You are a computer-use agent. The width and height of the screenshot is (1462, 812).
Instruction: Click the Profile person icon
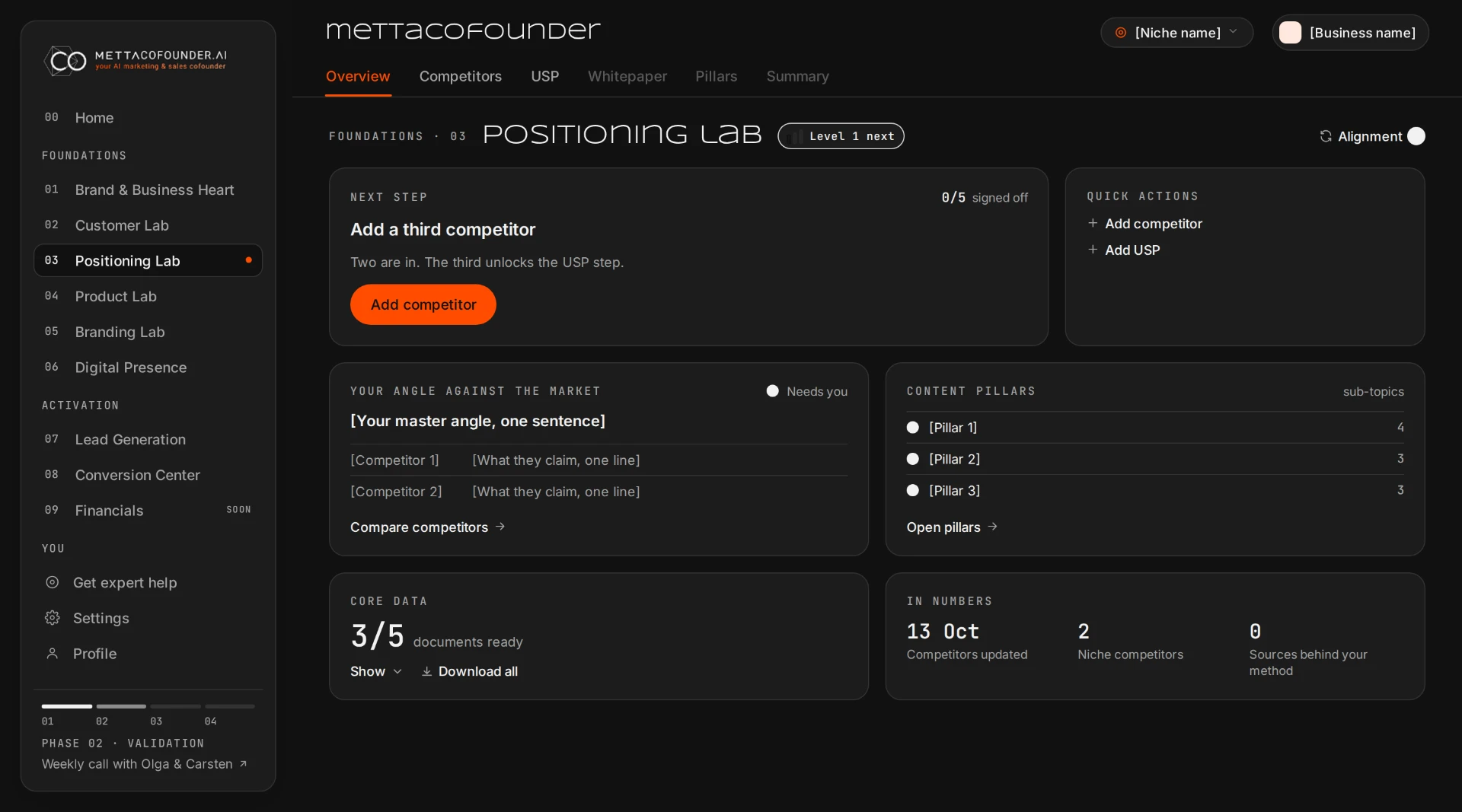click(x=52, y=654)
